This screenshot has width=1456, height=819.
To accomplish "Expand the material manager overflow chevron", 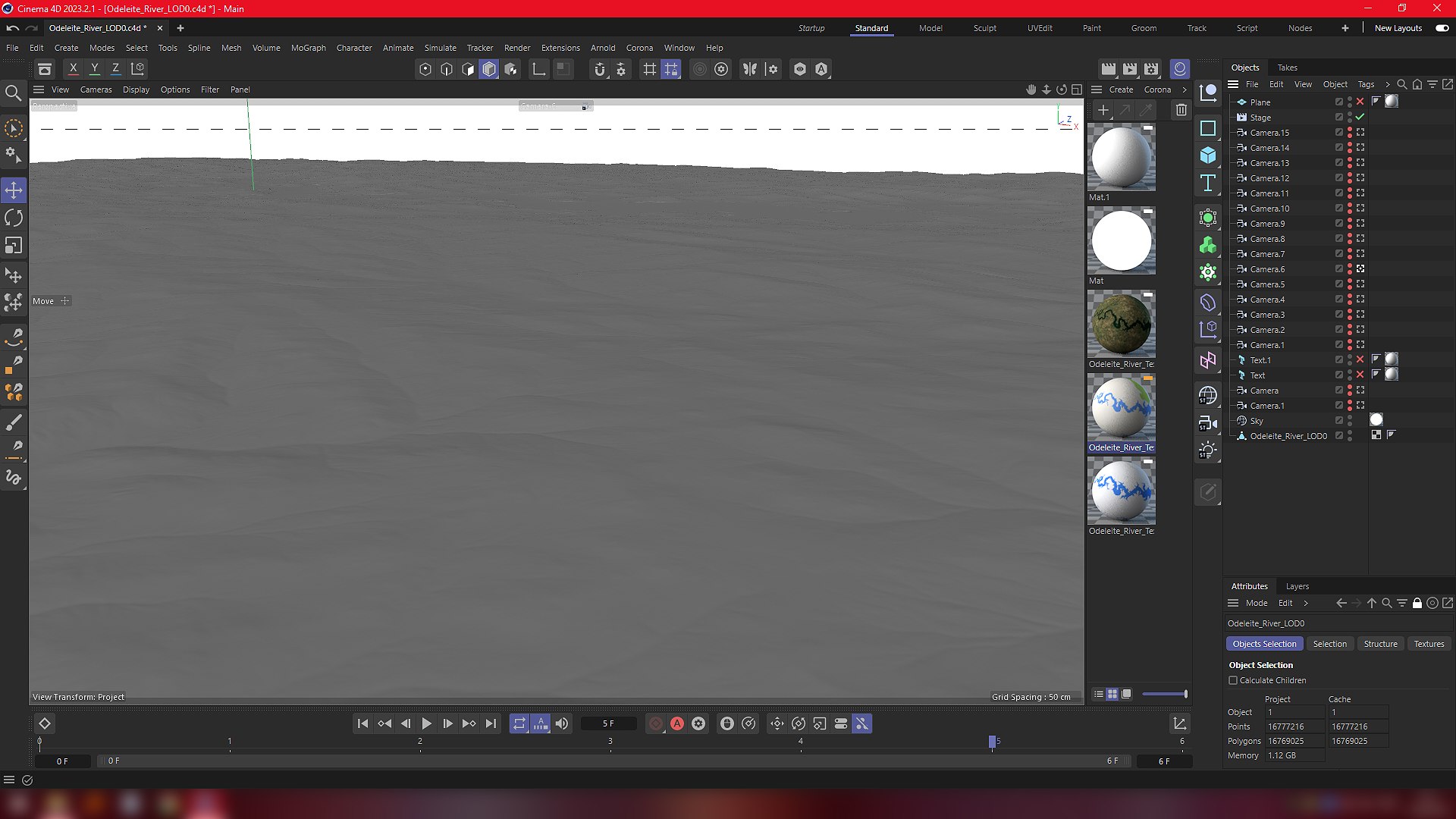I will (1185, 89).
